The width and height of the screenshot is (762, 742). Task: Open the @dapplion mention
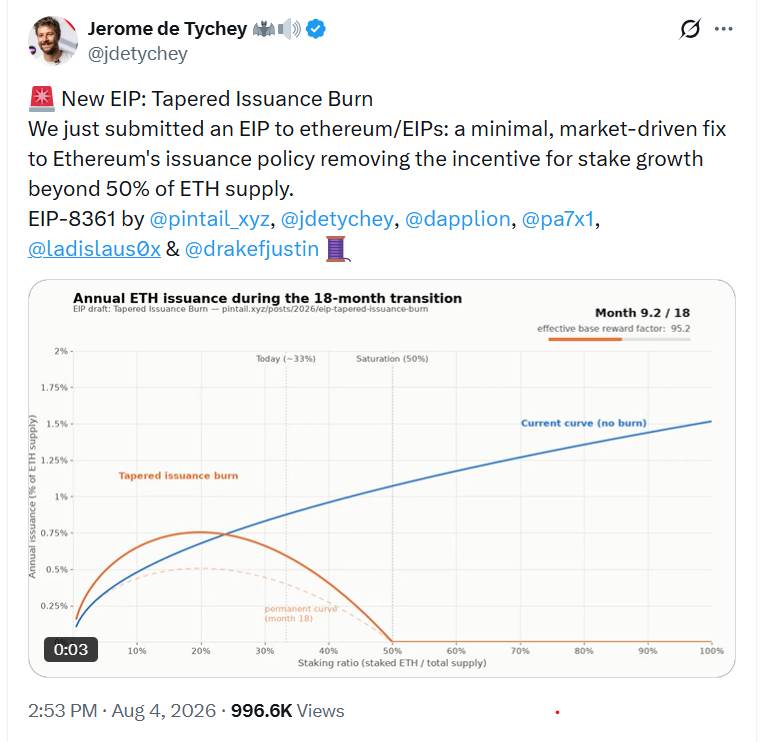click(457, 219)
